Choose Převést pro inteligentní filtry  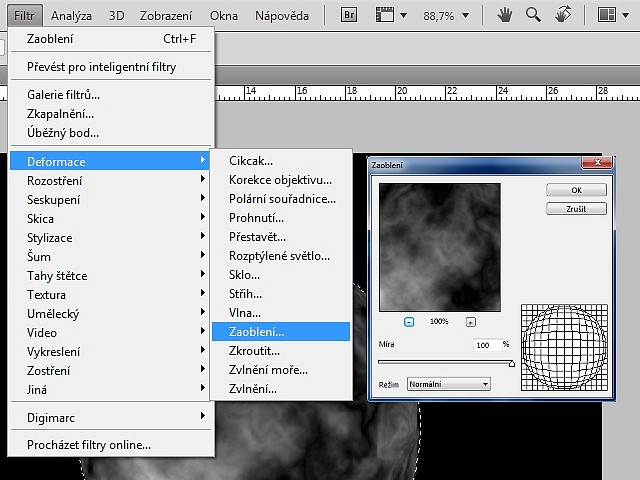click(x=110, y=67)
